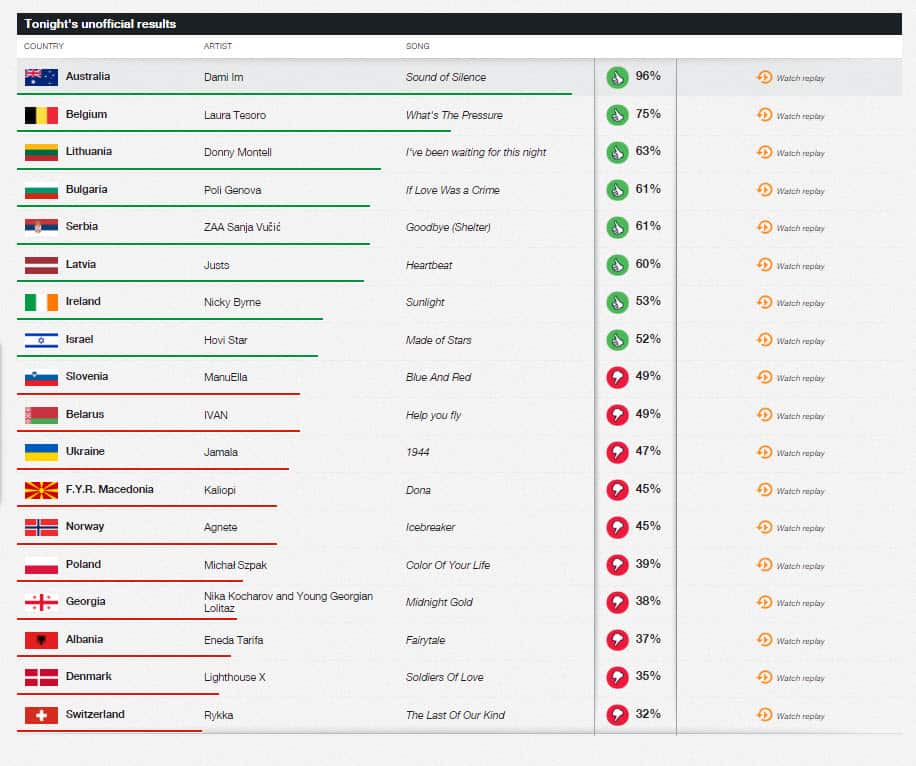916x766 pixels.
Task: Click the Norway flag icon
Action: pos(41,527)
